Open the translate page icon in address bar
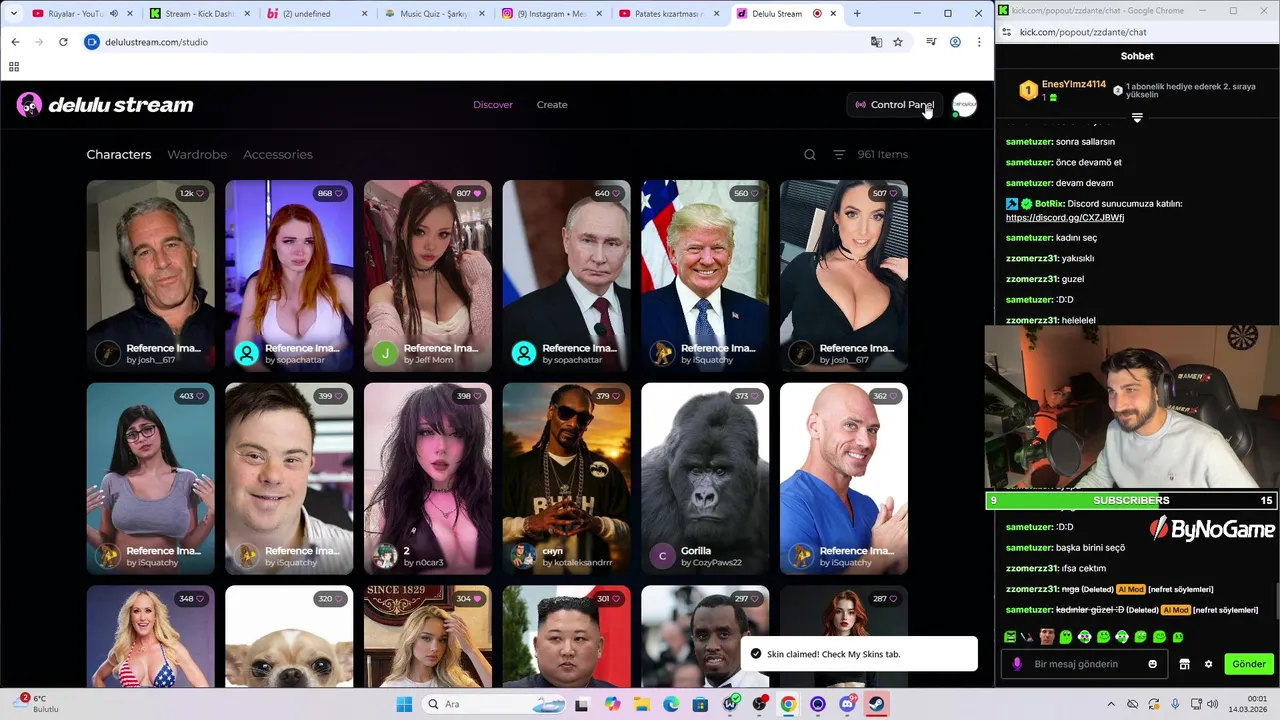 [877, 42]
